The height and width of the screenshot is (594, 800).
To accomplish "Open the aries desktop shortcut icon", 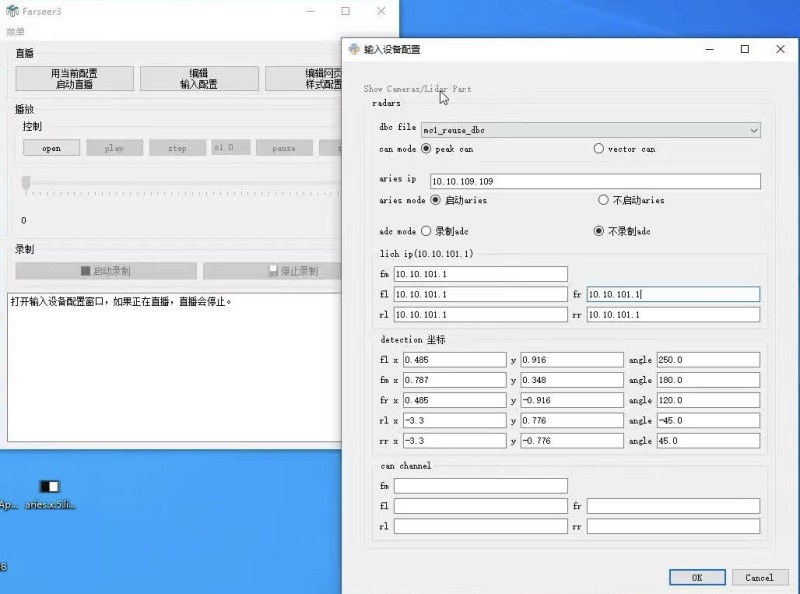I will click(49, 487).
